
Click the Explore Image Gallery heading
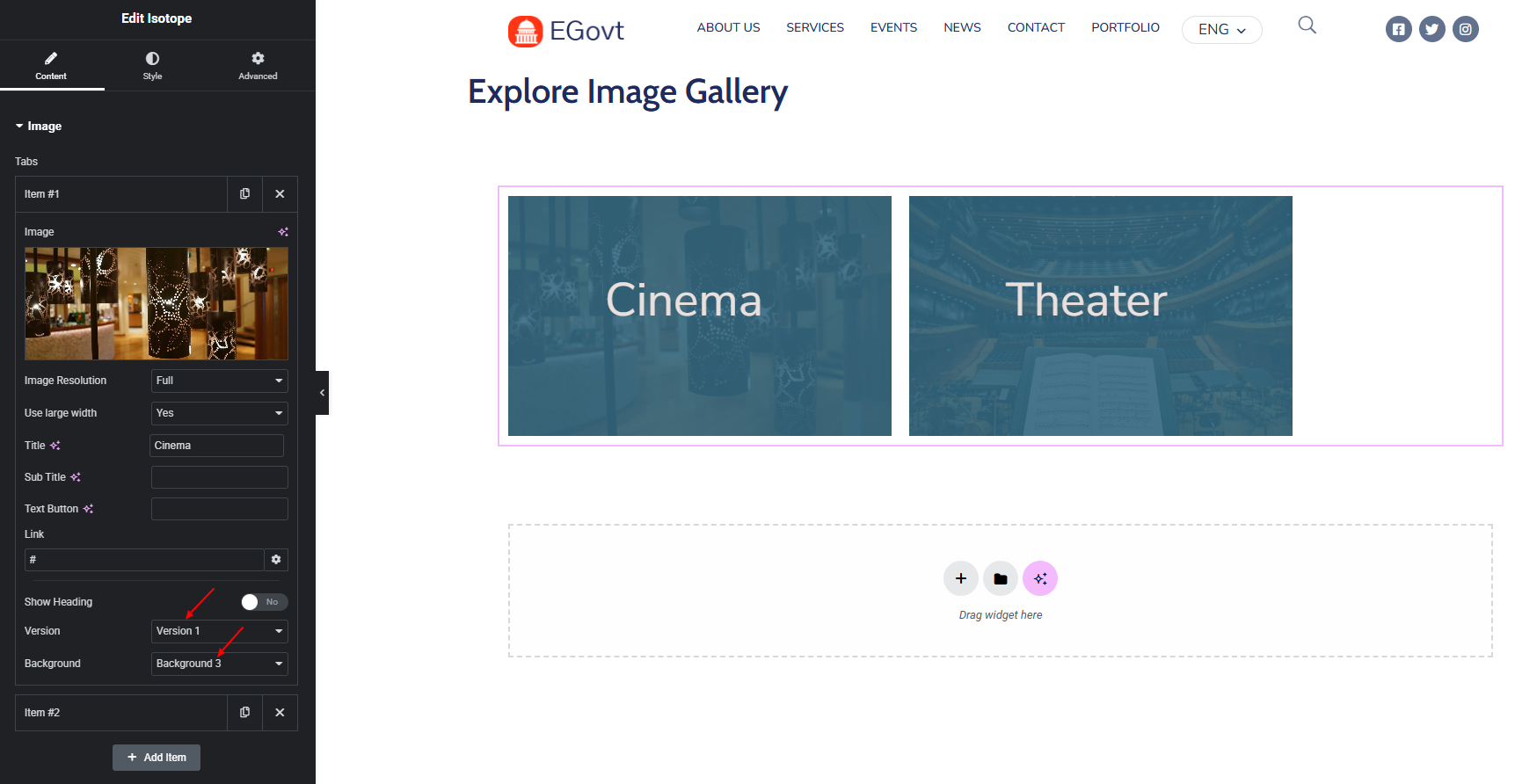(x=628, y=92)
